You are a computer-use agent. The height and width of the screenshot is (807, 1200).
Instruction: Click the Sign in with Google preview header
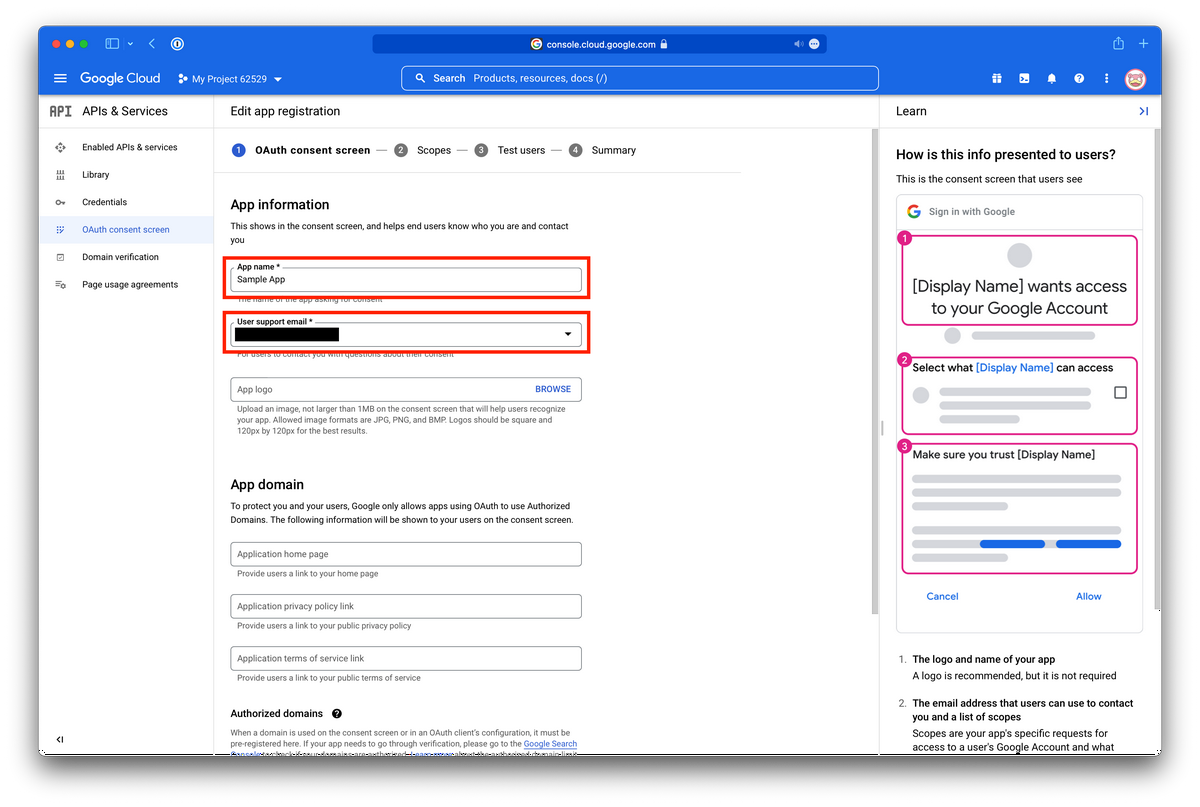point(1019,212)
